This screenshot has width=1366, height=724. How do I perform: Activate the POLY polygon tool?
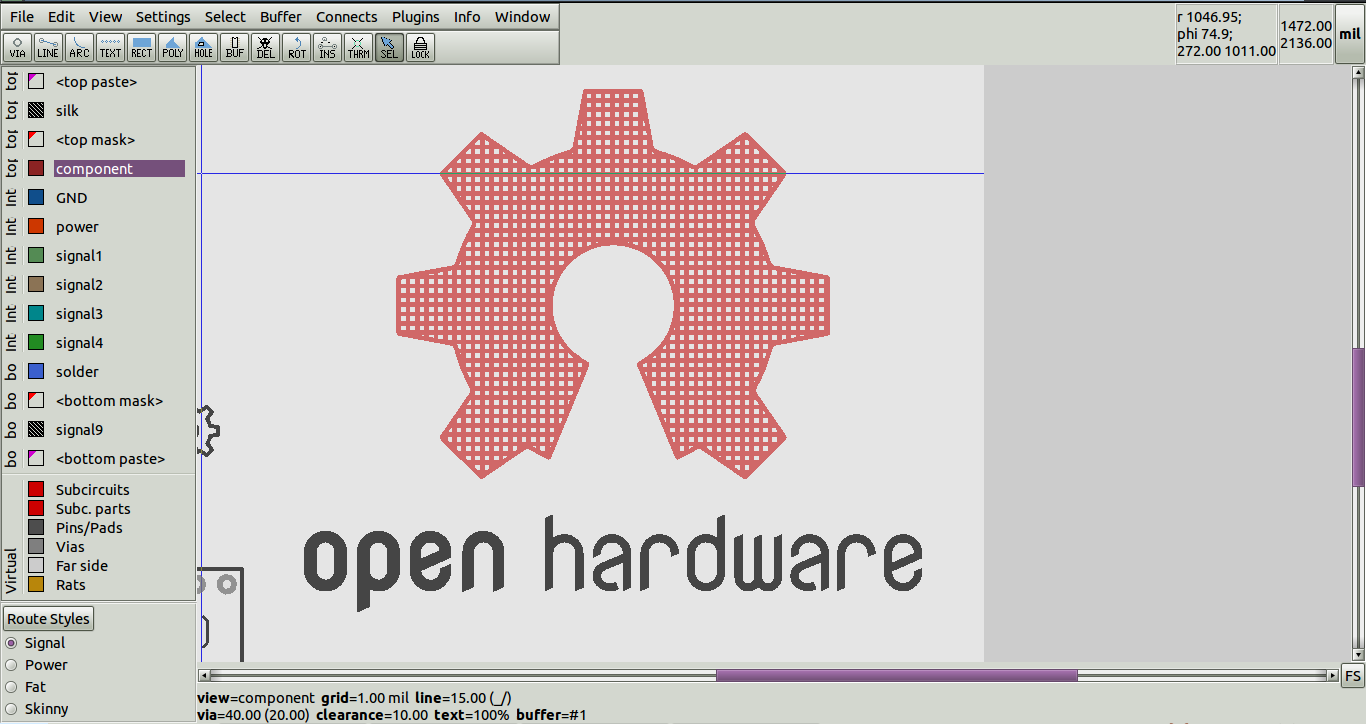(x=172, y=46)
